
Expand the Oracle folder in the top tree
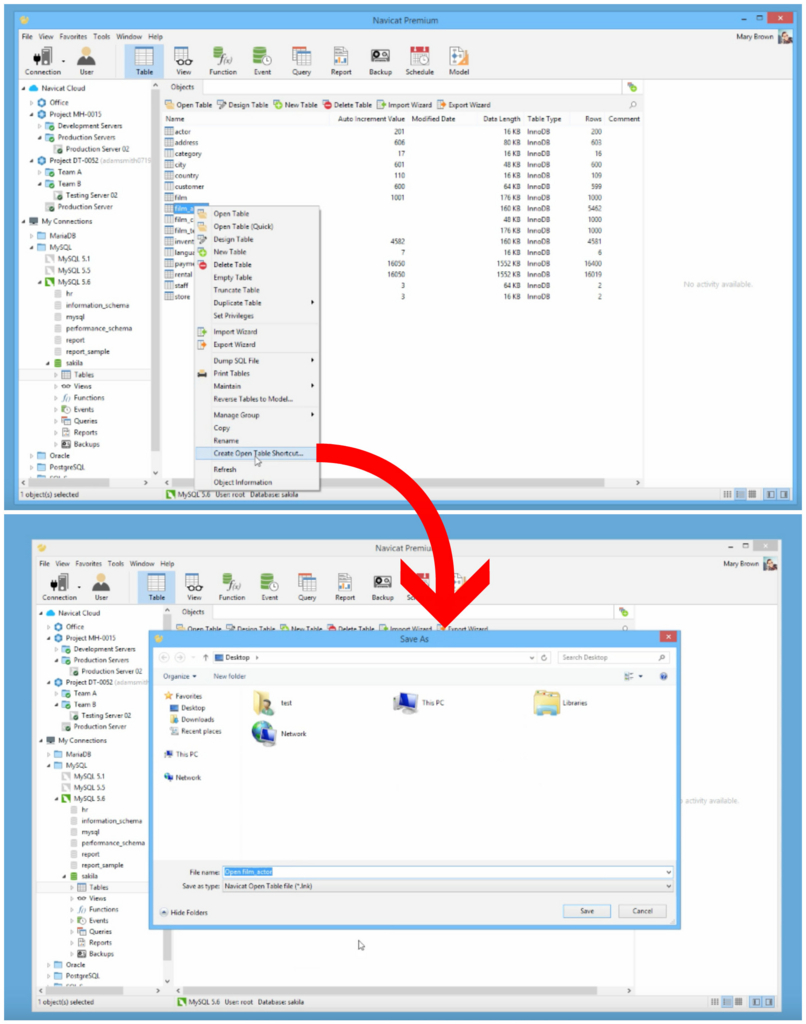tap(31, 456)
